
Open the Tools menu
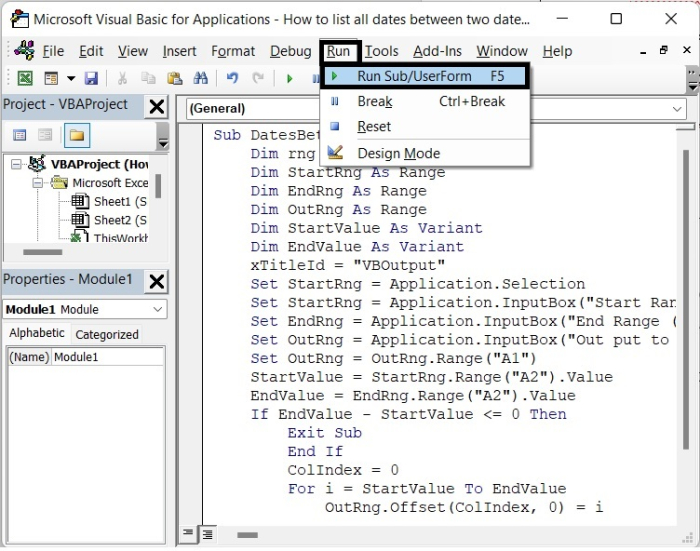381,51
